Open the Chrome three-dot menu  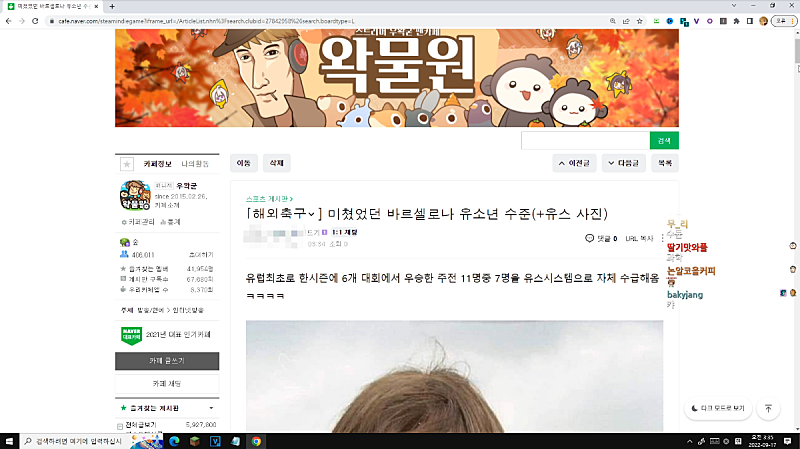click(x=793, y=21)
